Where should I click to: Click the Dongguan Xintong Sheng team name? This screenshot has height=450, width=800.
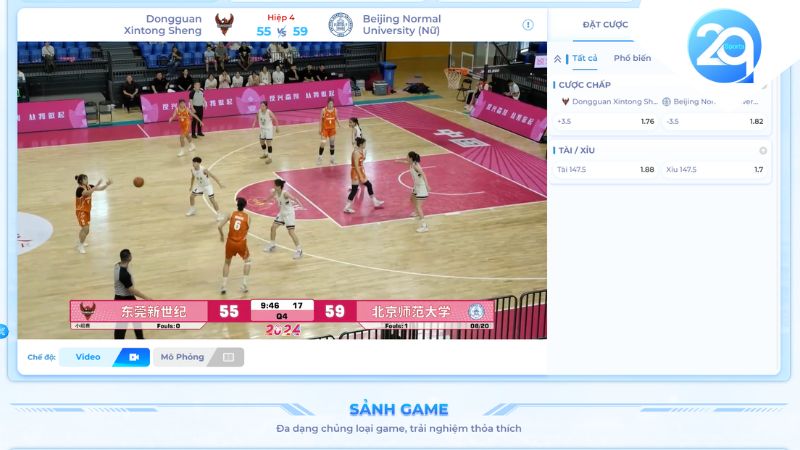[x=163, y=24]
